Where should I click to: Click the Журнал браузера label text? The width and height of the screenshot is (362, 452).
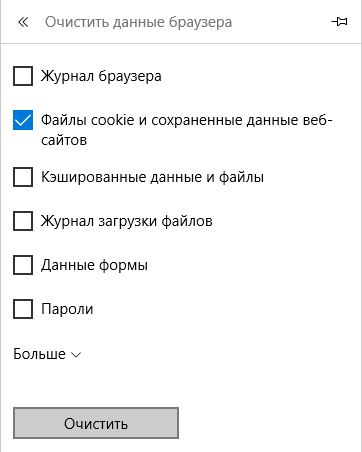101,76
